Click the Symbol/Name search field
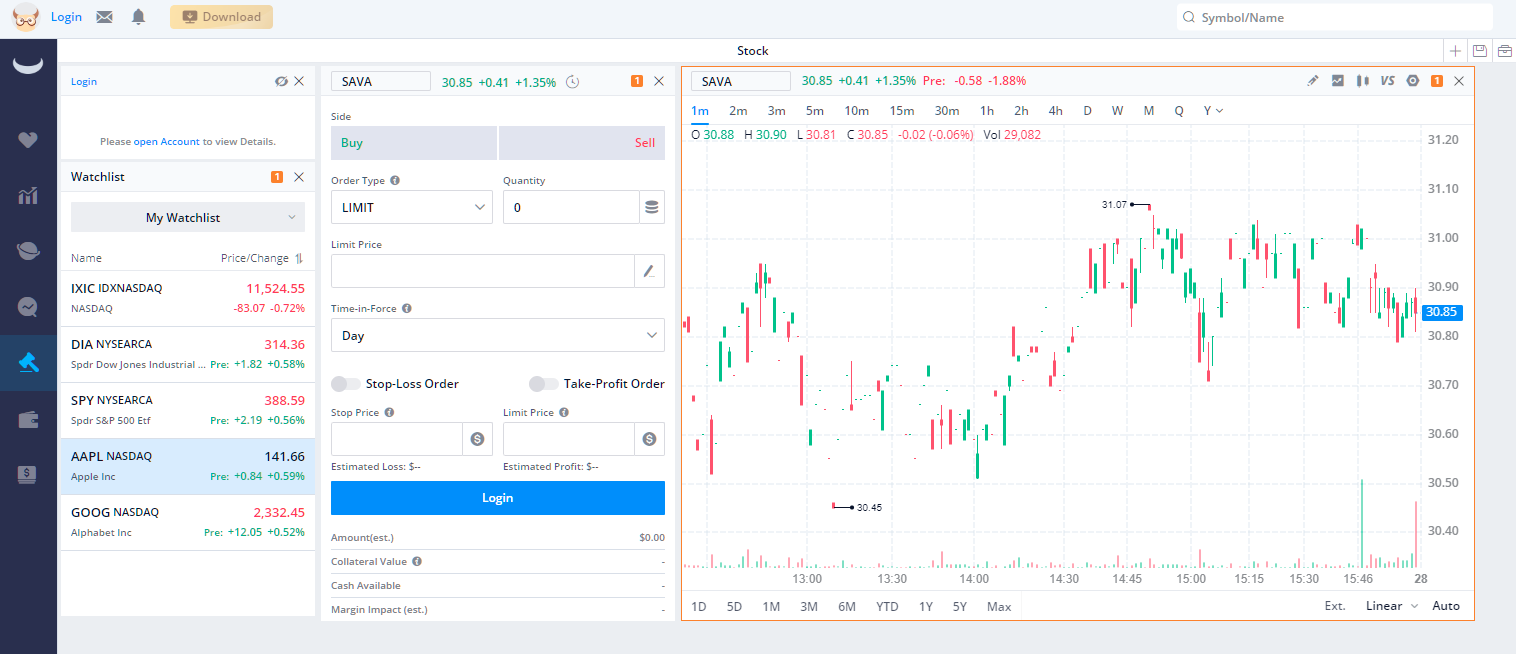The width and height of the screenshot is (1516, 654). pyautogui.click(x=1334, y=17)
